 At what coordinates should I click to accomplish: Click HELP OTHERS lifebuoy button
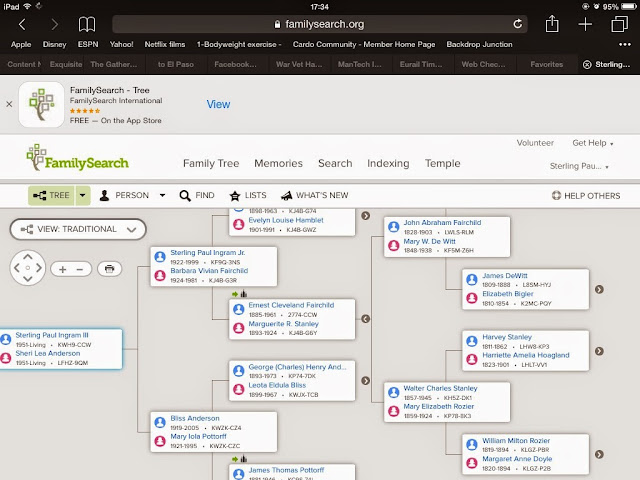[586, 196]
